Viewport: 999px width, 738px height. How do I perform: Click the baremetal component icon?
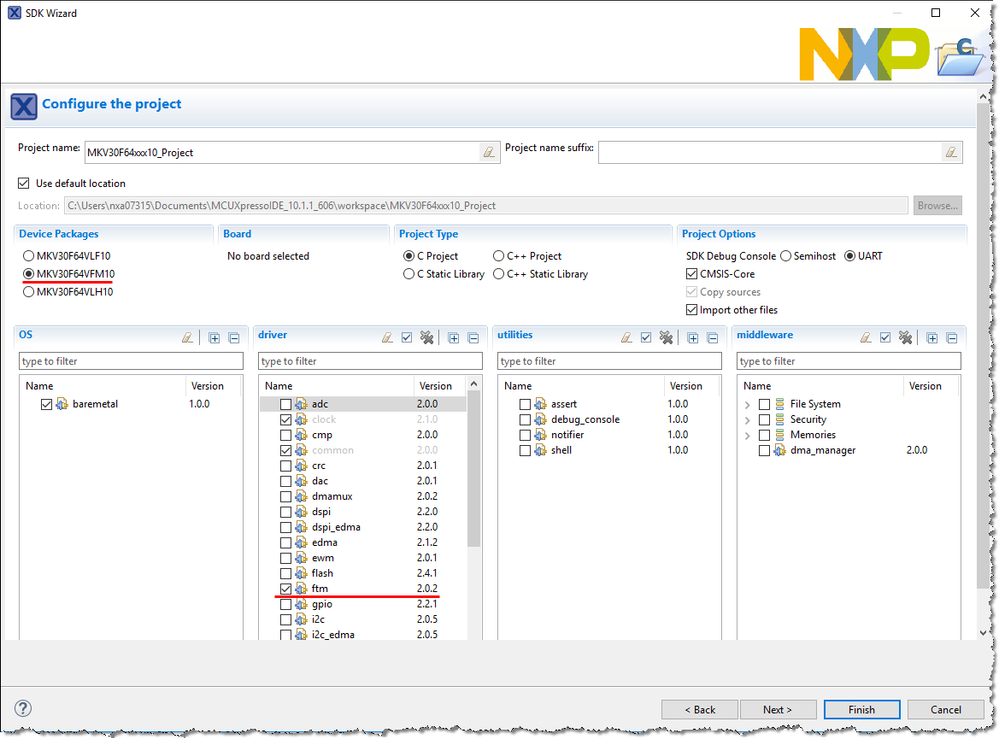coord(62,404)
